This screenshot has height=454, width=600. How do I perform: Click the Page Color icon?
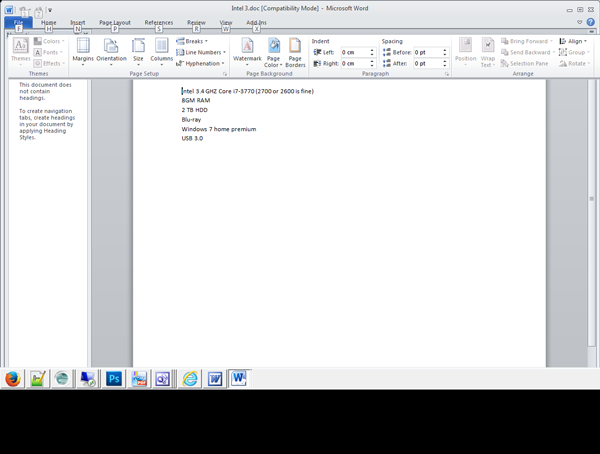273,52
